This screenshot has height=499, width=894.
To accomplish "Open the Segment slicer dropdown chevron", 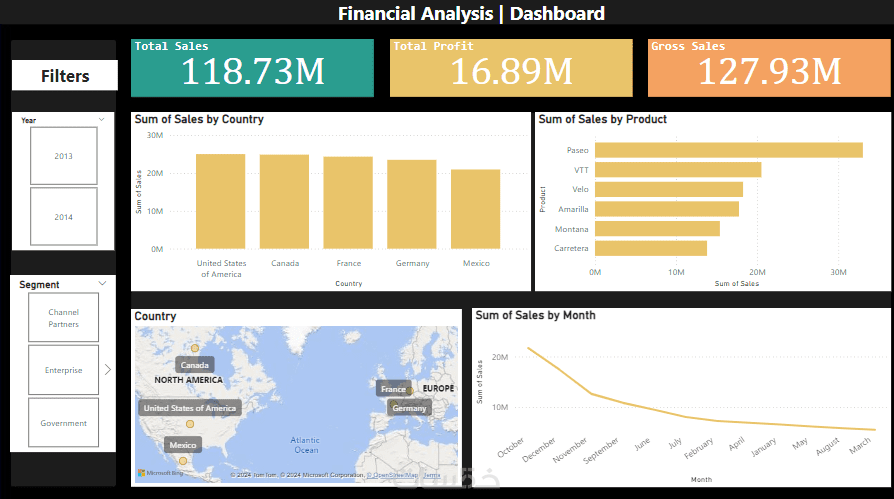I will [102, 283].
